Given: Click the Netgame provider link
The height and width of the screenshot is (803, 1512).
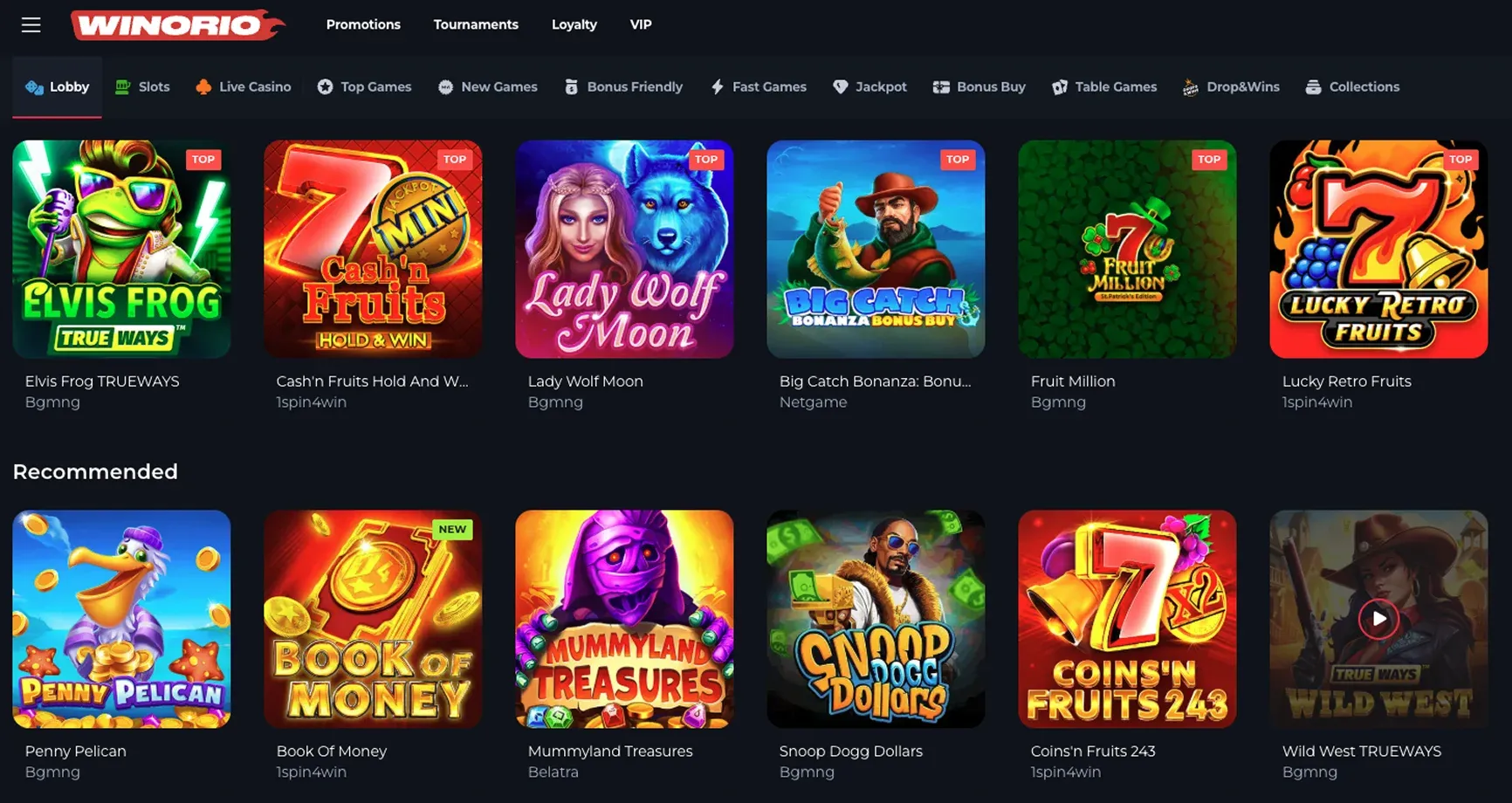Looking at the screenshot, I should point(813,402).
